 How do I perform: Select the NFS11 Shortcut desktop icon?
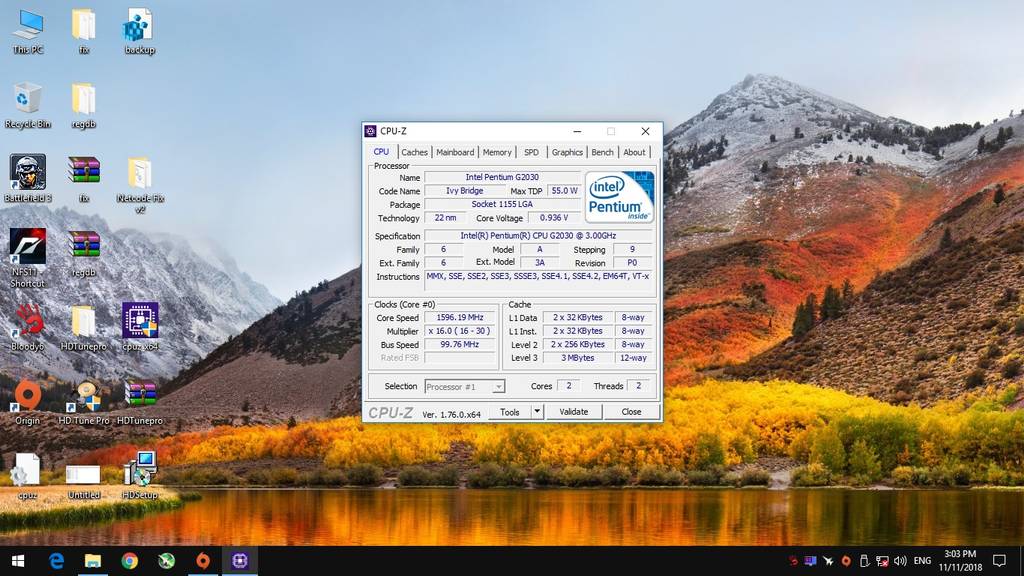pyautogui.click(x=27, y=247)
